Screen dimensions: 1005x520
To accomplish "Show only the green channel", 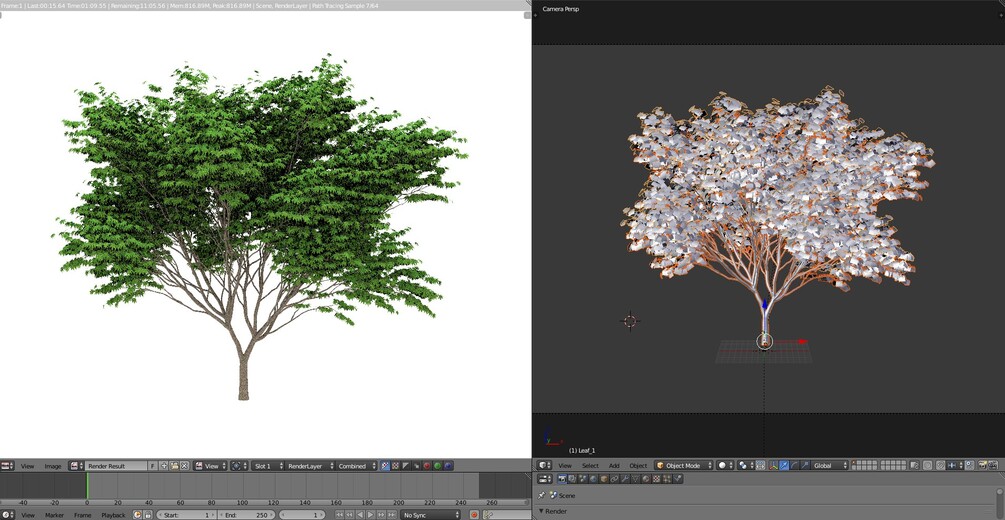I will (438, 466).
